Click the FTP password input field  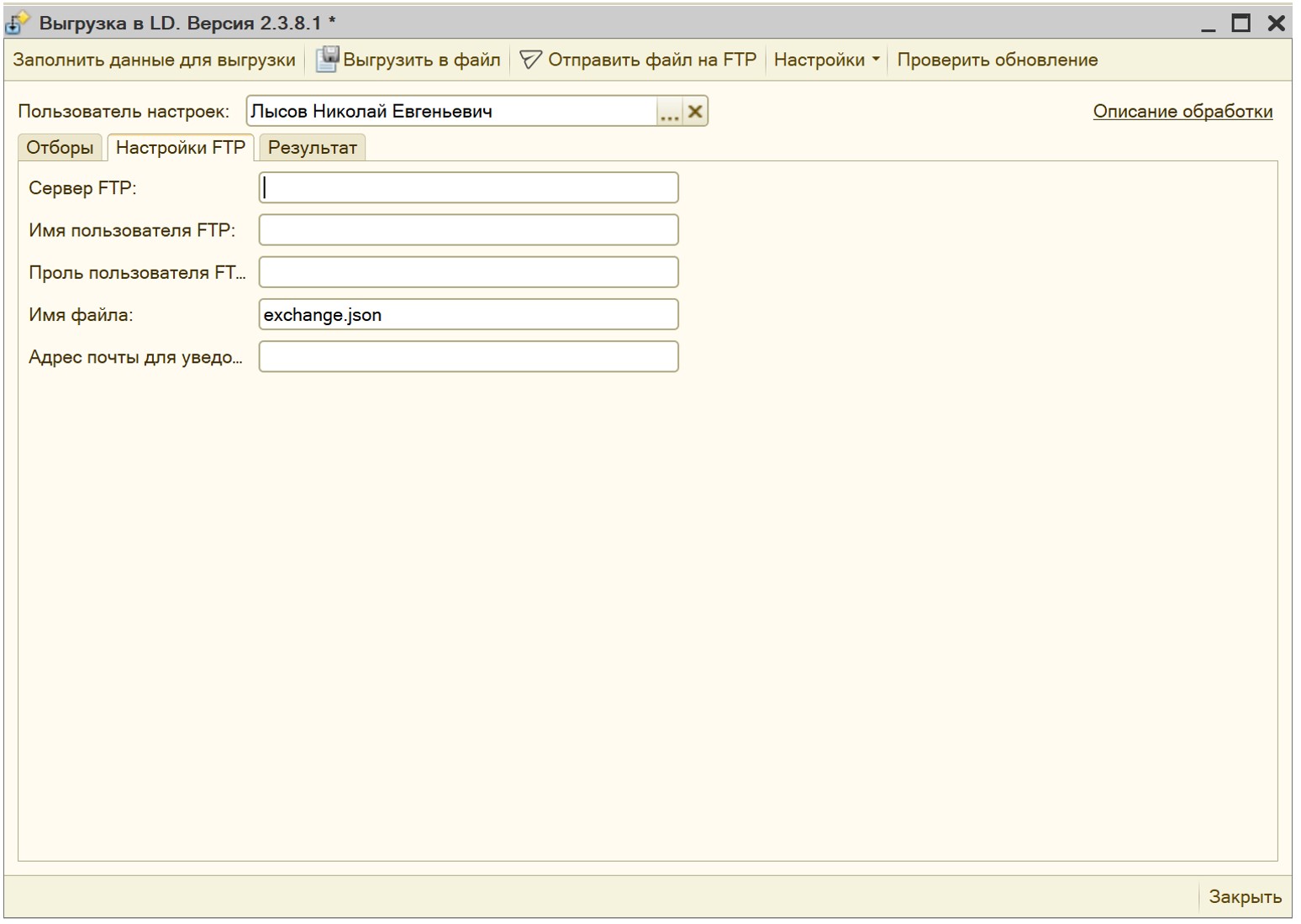(x=468, y=272)
